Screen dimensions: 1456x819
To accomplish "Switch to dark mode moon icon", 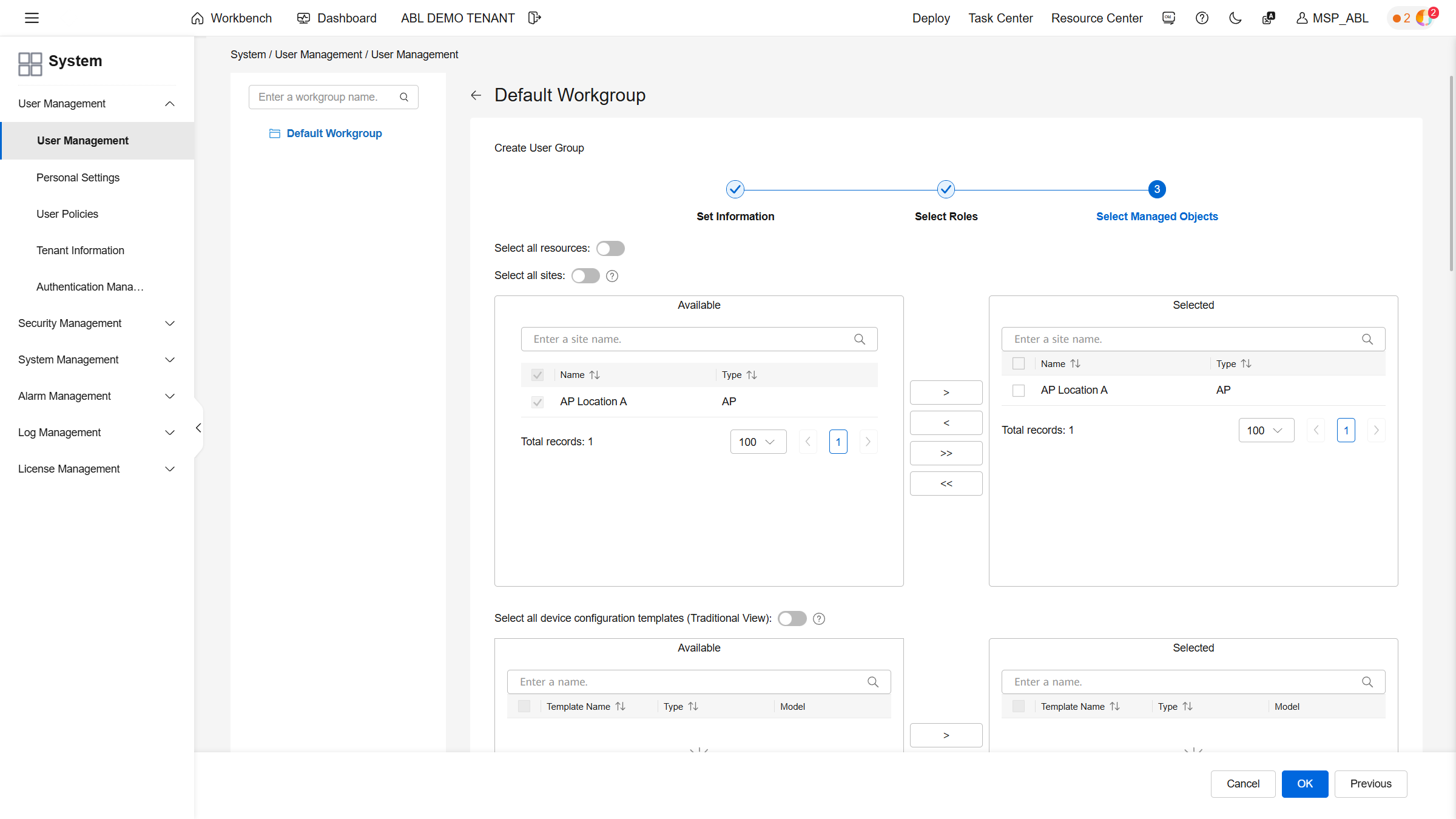I will click(1235, 18).
